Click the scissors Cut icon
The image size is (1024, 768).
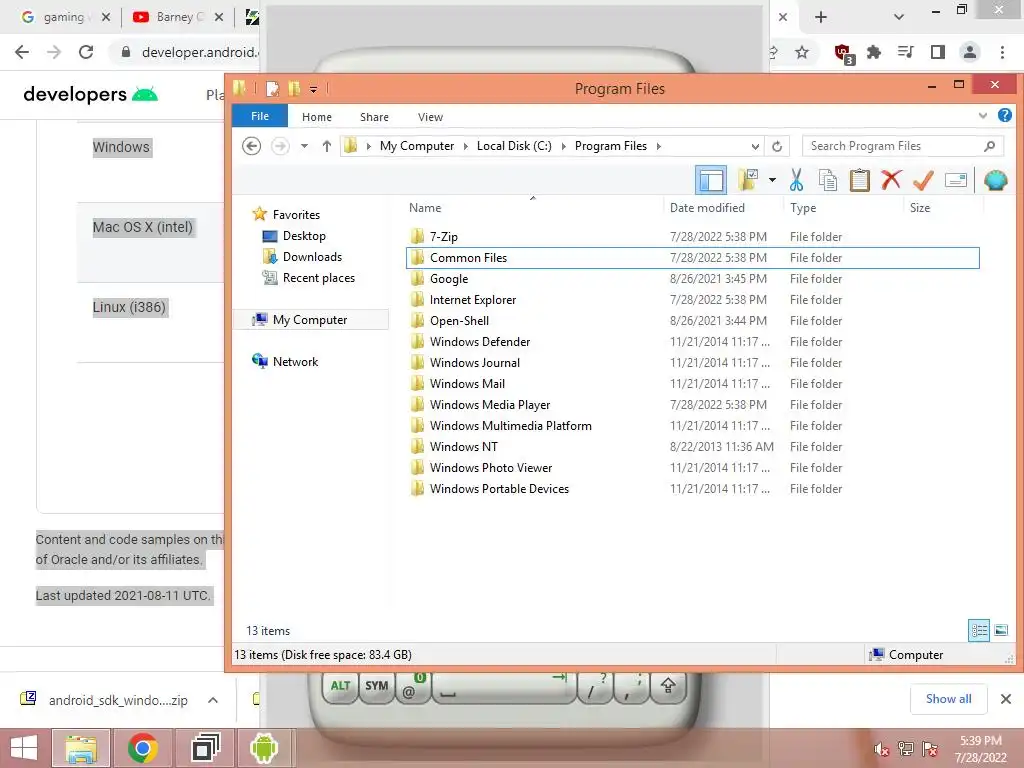[x=796, y=180]
